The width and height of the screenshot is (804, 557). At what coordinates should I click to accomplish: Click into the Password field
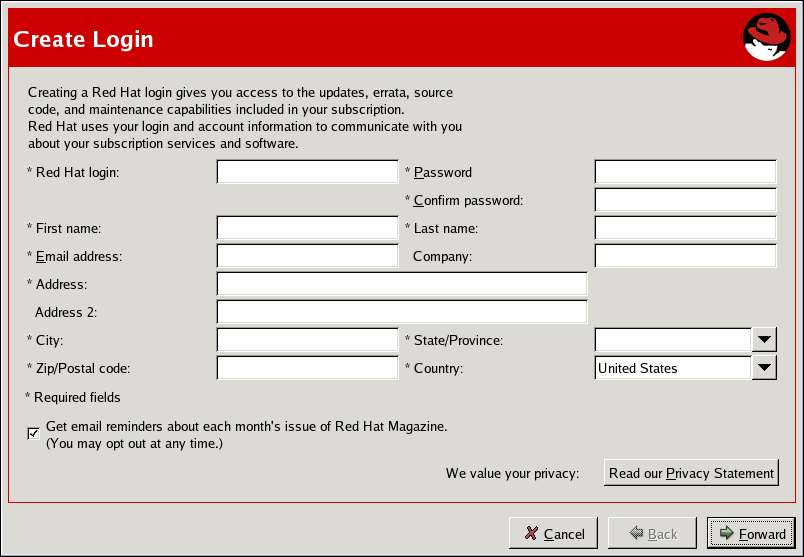click(x=685, y=172)
